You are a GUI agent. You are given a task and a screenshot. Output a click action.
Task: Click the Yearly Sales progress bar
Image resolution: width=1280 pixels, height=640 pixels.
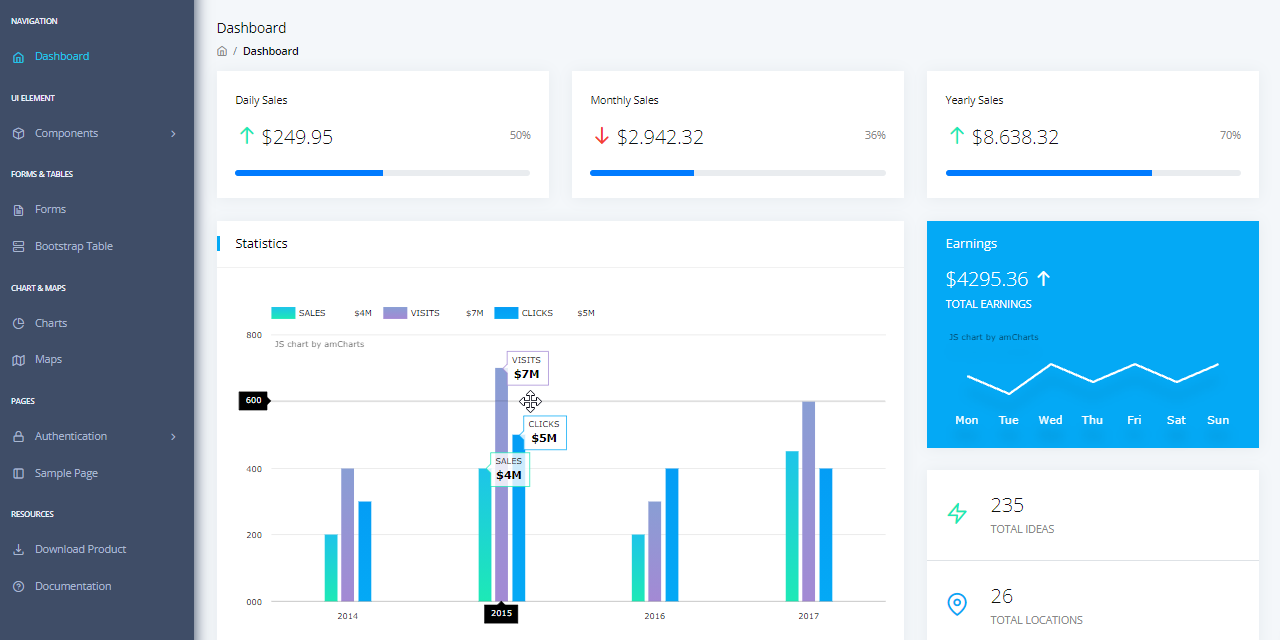tap(1092, 173)
